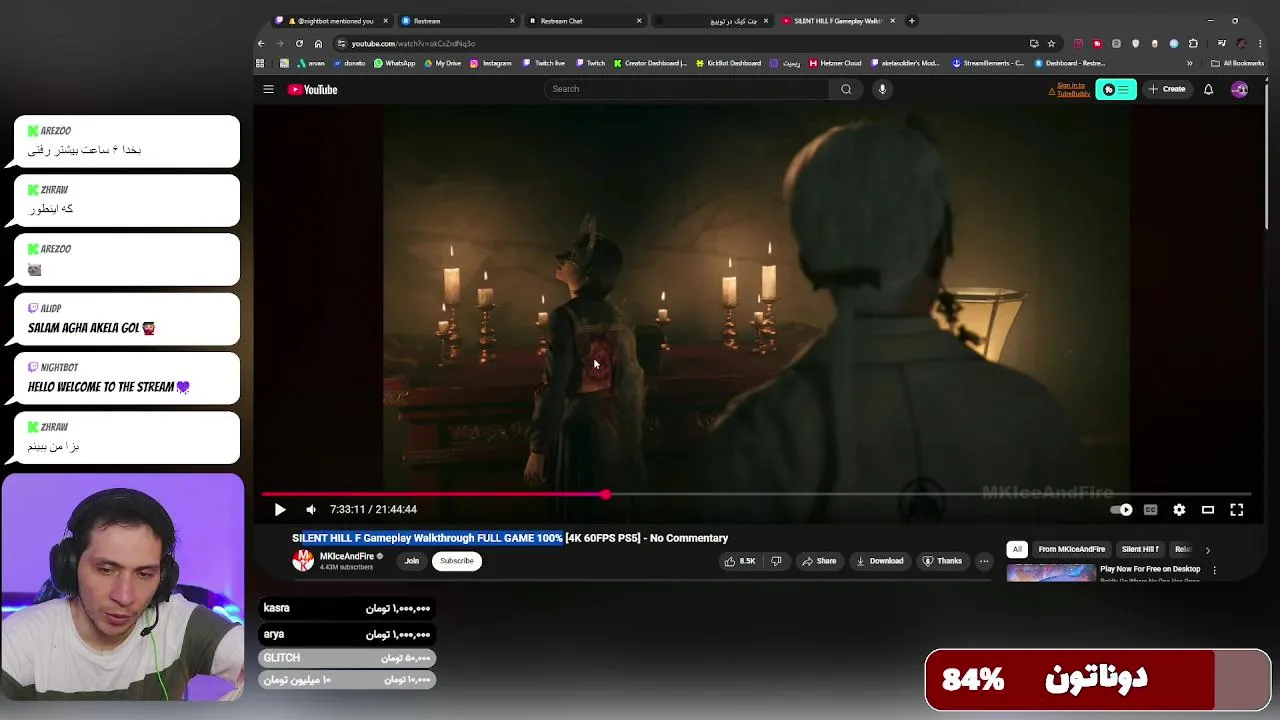Open the browser apps grid shortcut
The width and height of the screenshot is (1280, 720).
click(x=260, y=63)
